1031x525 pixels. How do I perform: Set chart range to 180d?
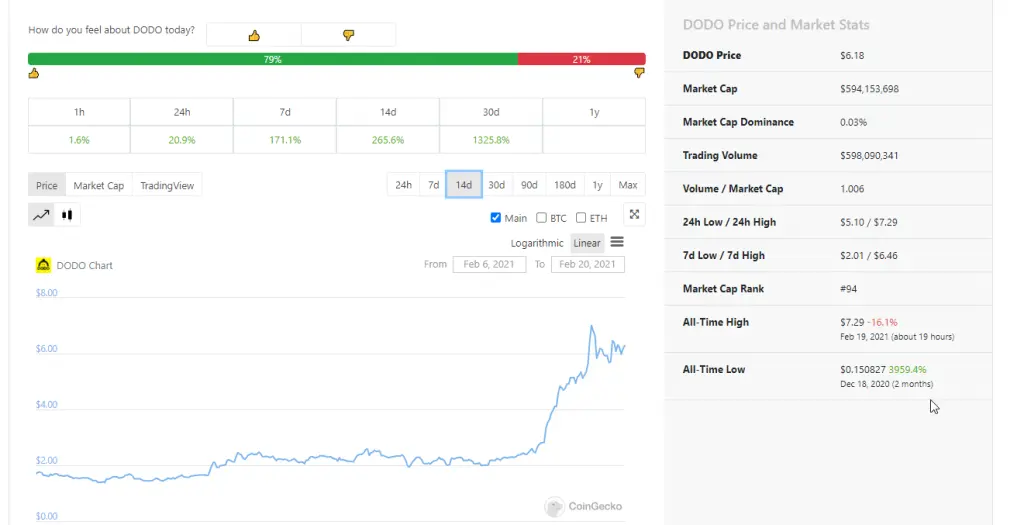(565, 185)
